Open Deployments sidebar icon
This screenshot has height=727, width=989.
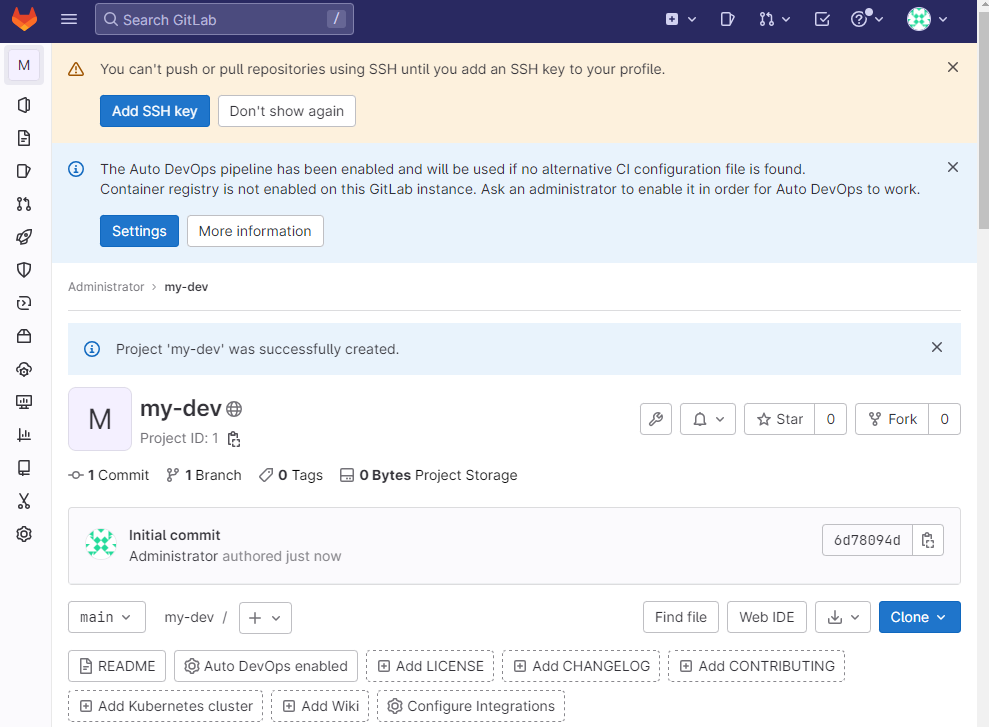(24, 303)
